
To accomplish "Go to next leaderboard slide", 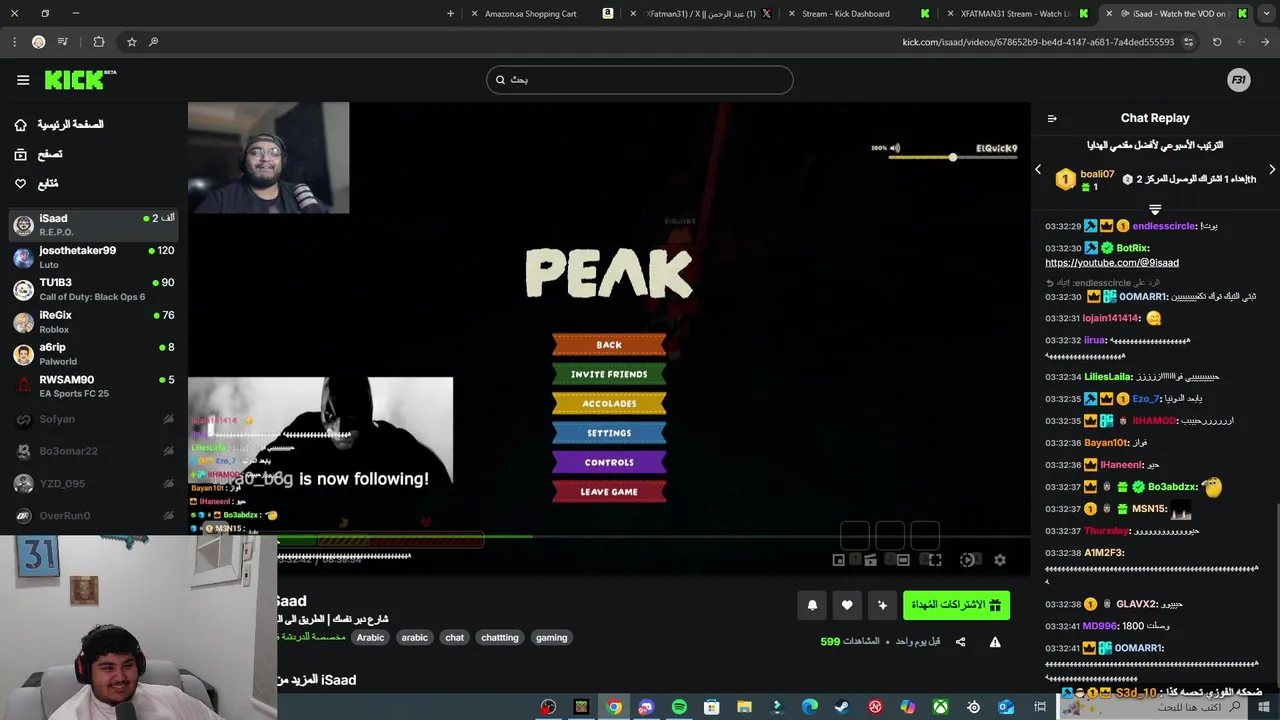I will [x=1272, y=170].
